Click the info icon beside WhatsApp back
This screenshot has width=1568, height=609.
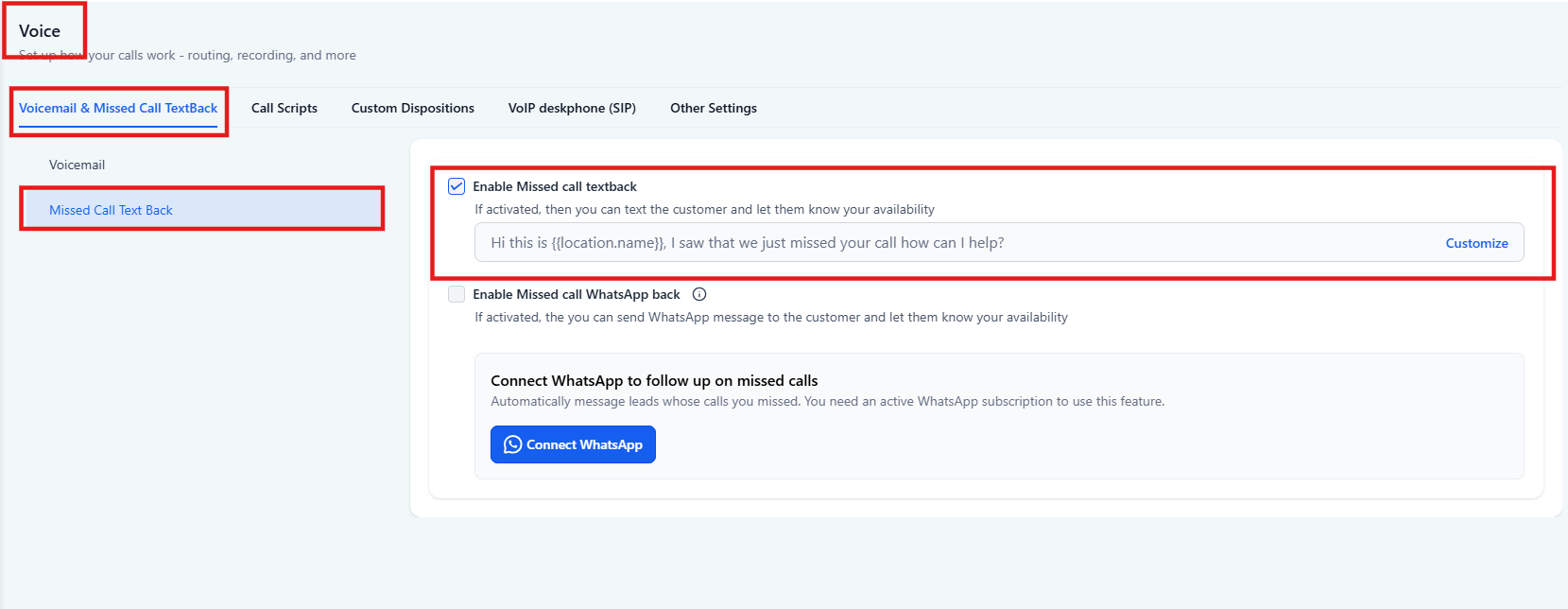(699, 294)
